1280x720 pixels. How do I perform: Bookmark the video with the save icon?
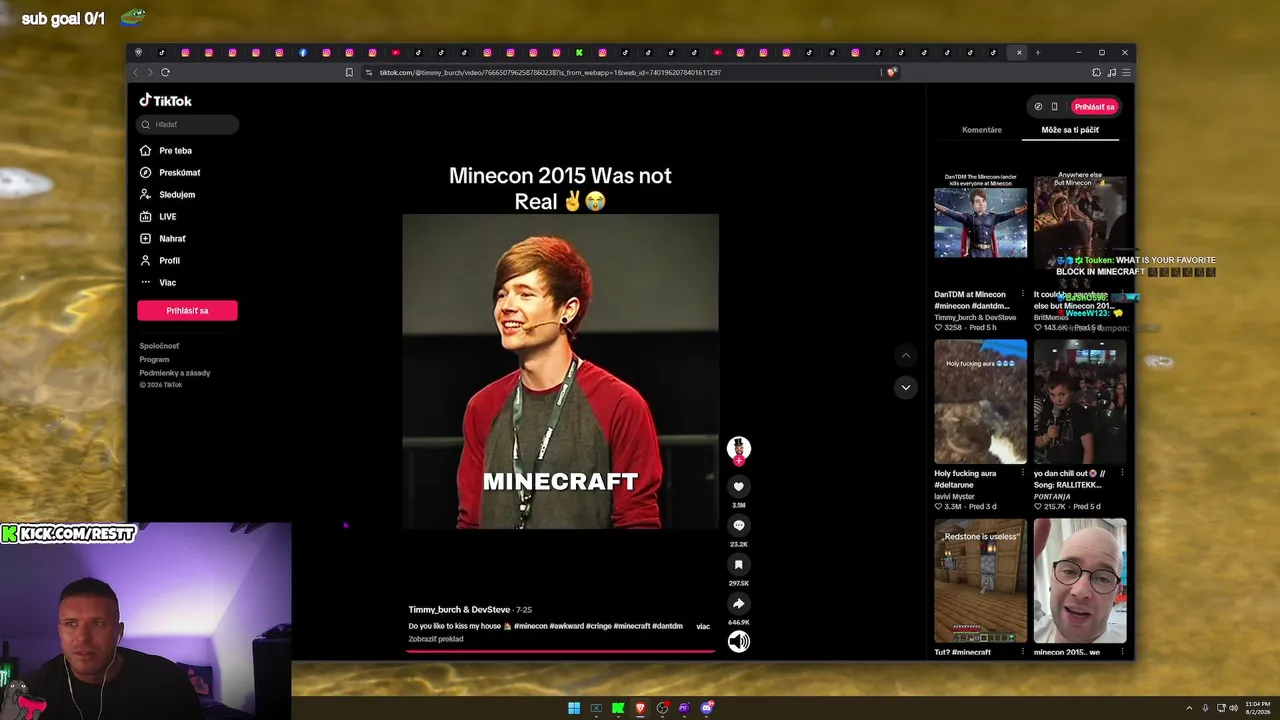point(739,565)
